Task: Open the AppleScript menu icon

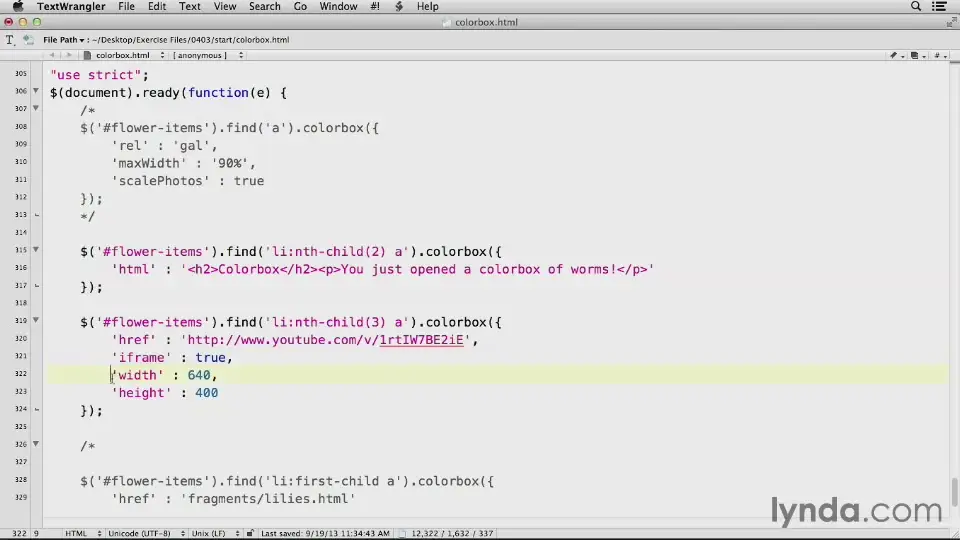Action: [399, 6]
